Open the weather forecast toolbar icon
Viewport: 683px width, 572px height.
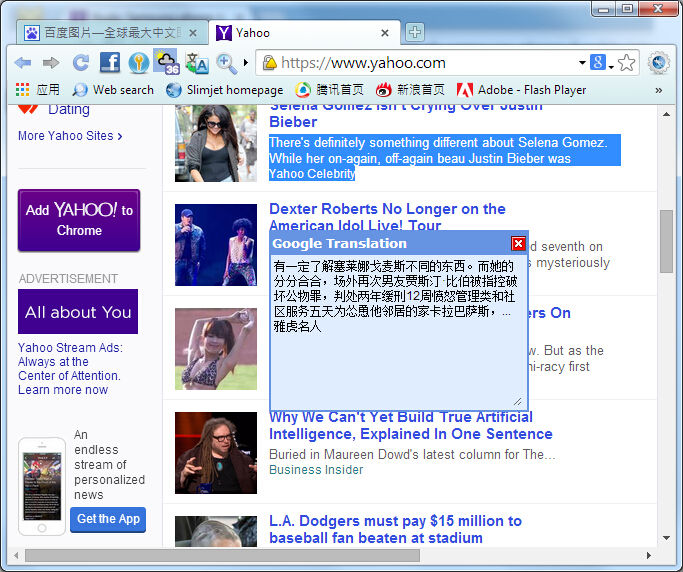coord(167,63)
